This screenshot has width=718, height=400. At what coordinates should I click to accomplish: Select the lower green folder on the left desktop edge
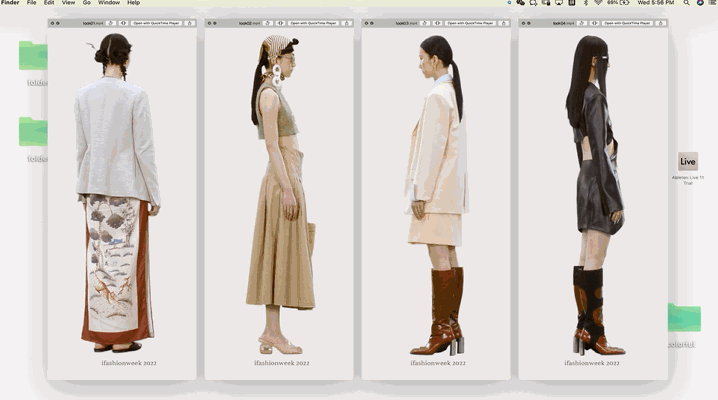(x=33, y=132)
